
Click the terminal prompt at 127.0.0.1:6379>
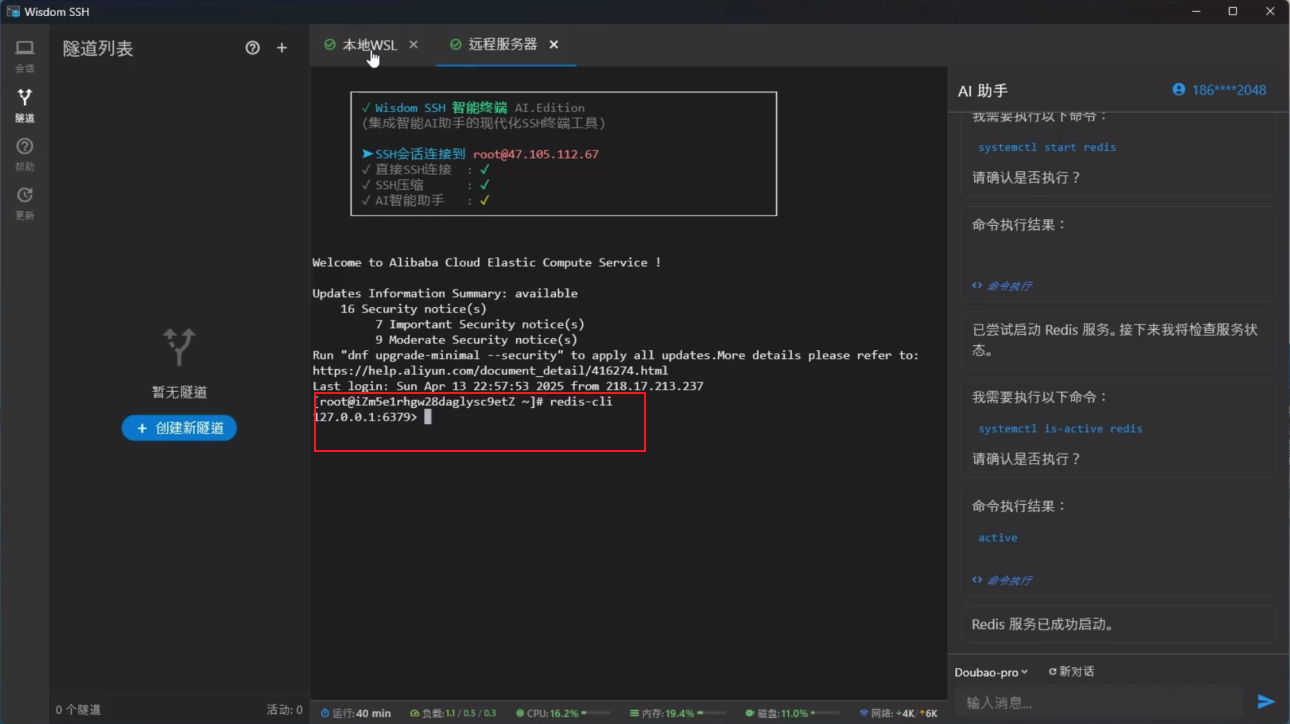365,417
